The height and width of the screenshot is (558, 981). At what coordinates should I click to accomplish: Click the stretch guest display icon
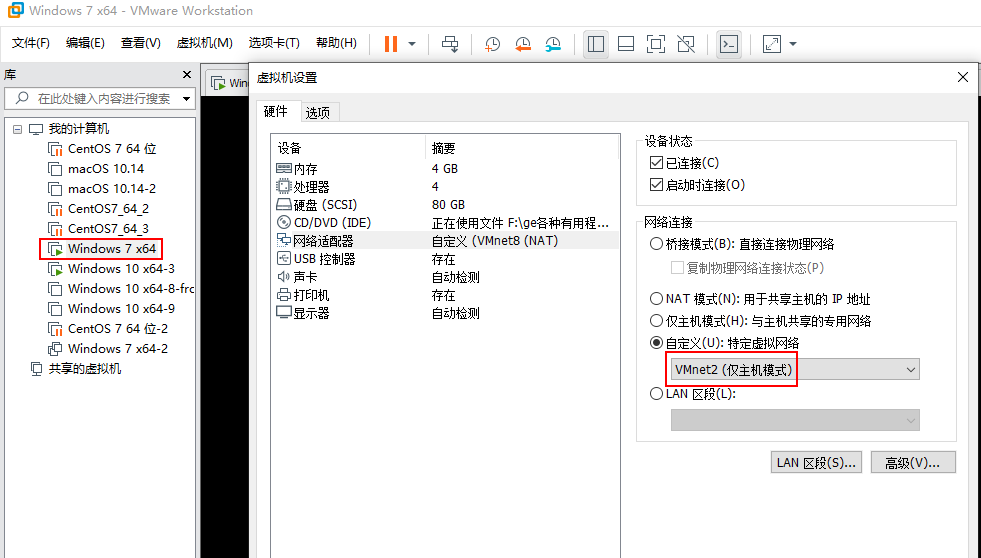771,44
